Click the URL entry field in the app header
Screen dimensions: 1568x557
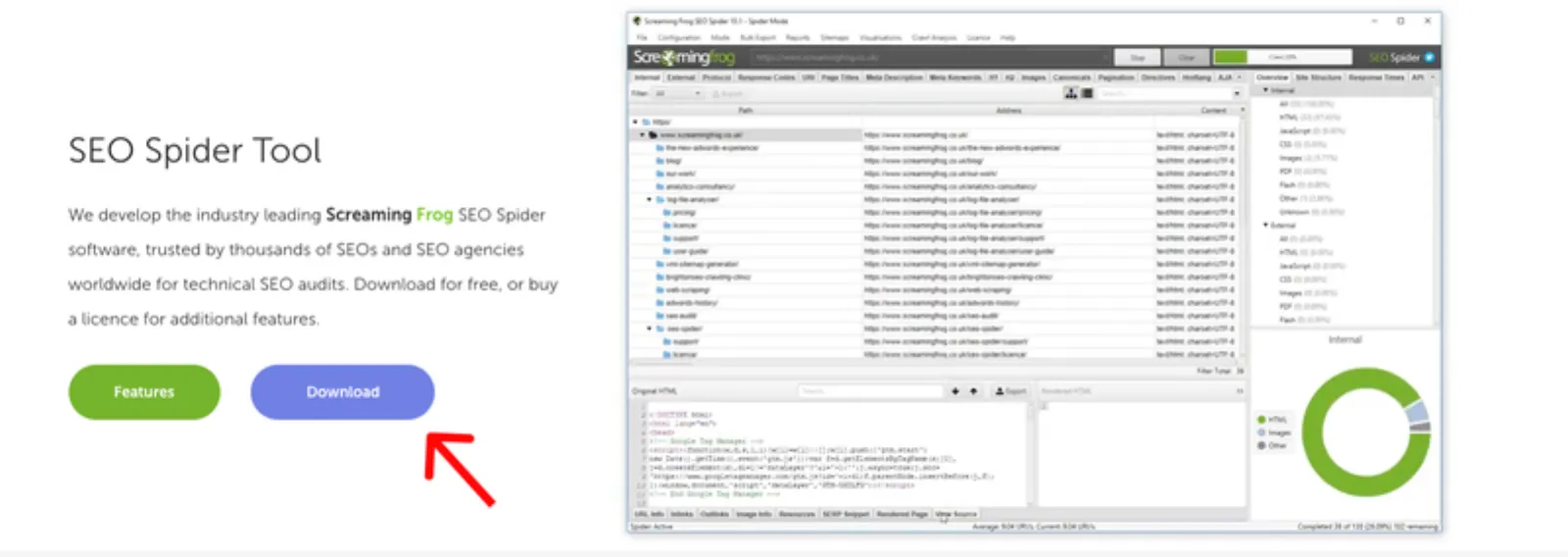tap(930, 57)
